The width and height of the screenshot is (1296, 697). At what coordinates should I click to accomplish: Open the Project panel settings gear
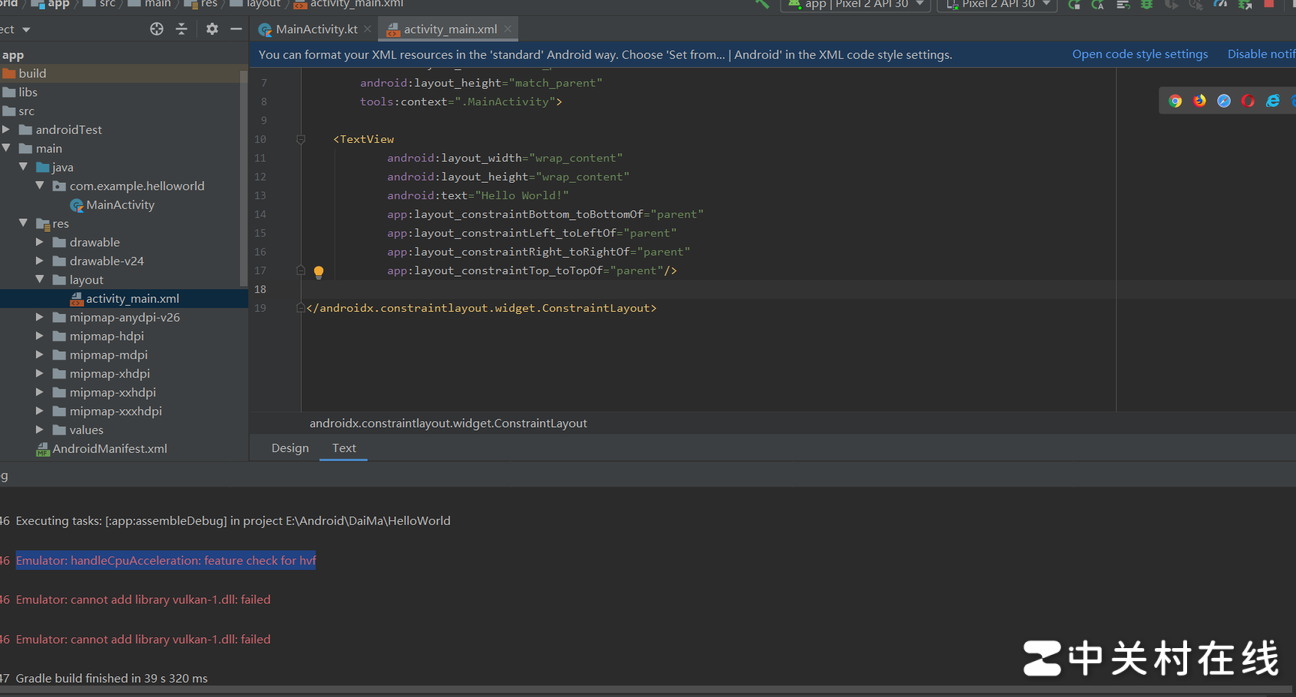(212, 29)
